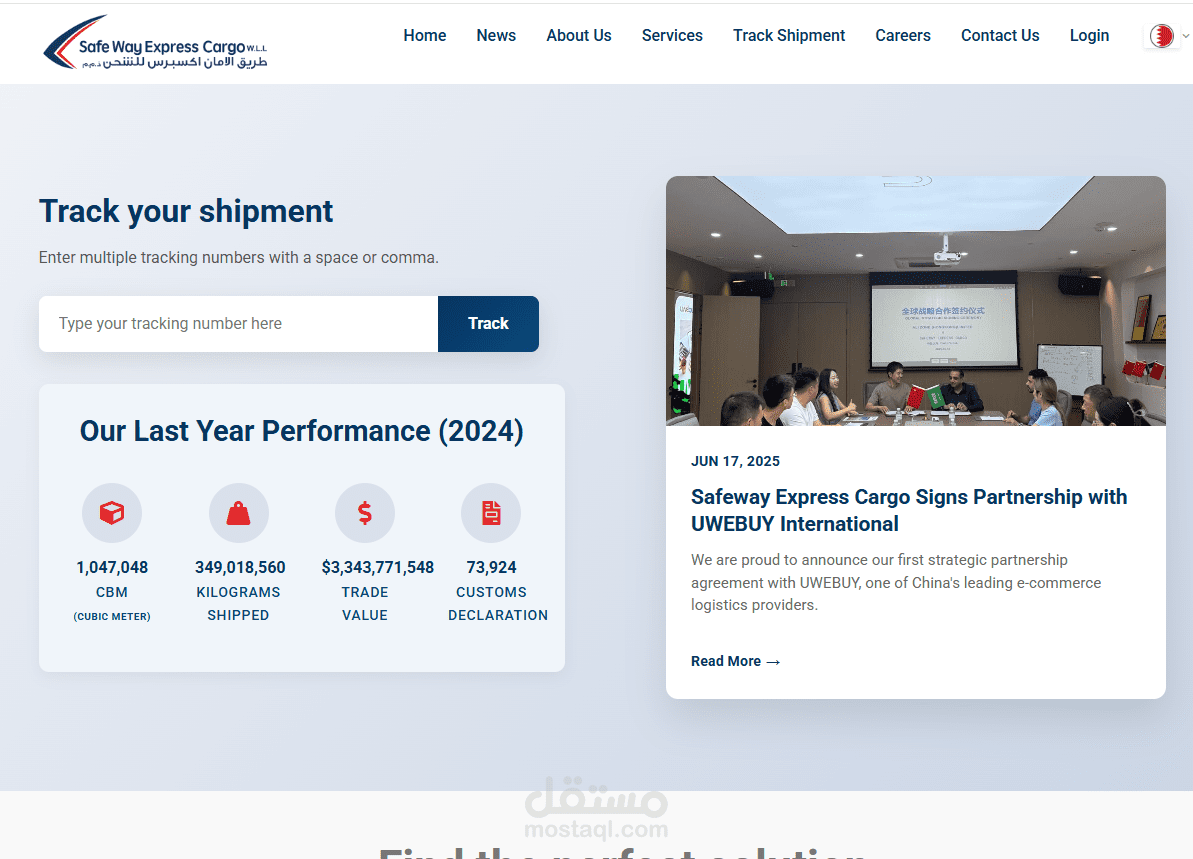Click the Safe Way Express Cargo logo
This screenshot has width=1193, height=859.
click(x=155, y=43)
